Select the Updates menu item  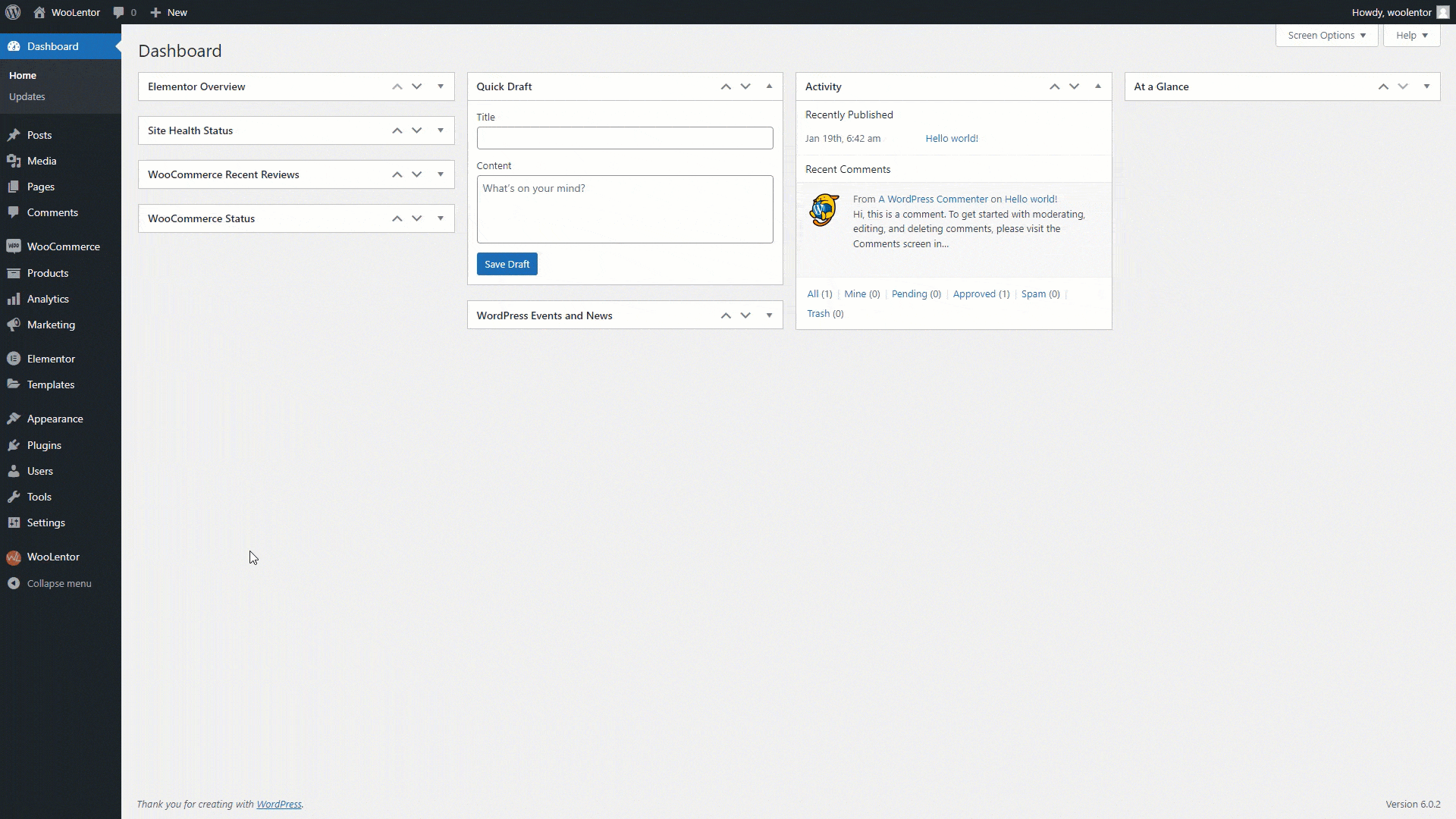pos(27,96)
